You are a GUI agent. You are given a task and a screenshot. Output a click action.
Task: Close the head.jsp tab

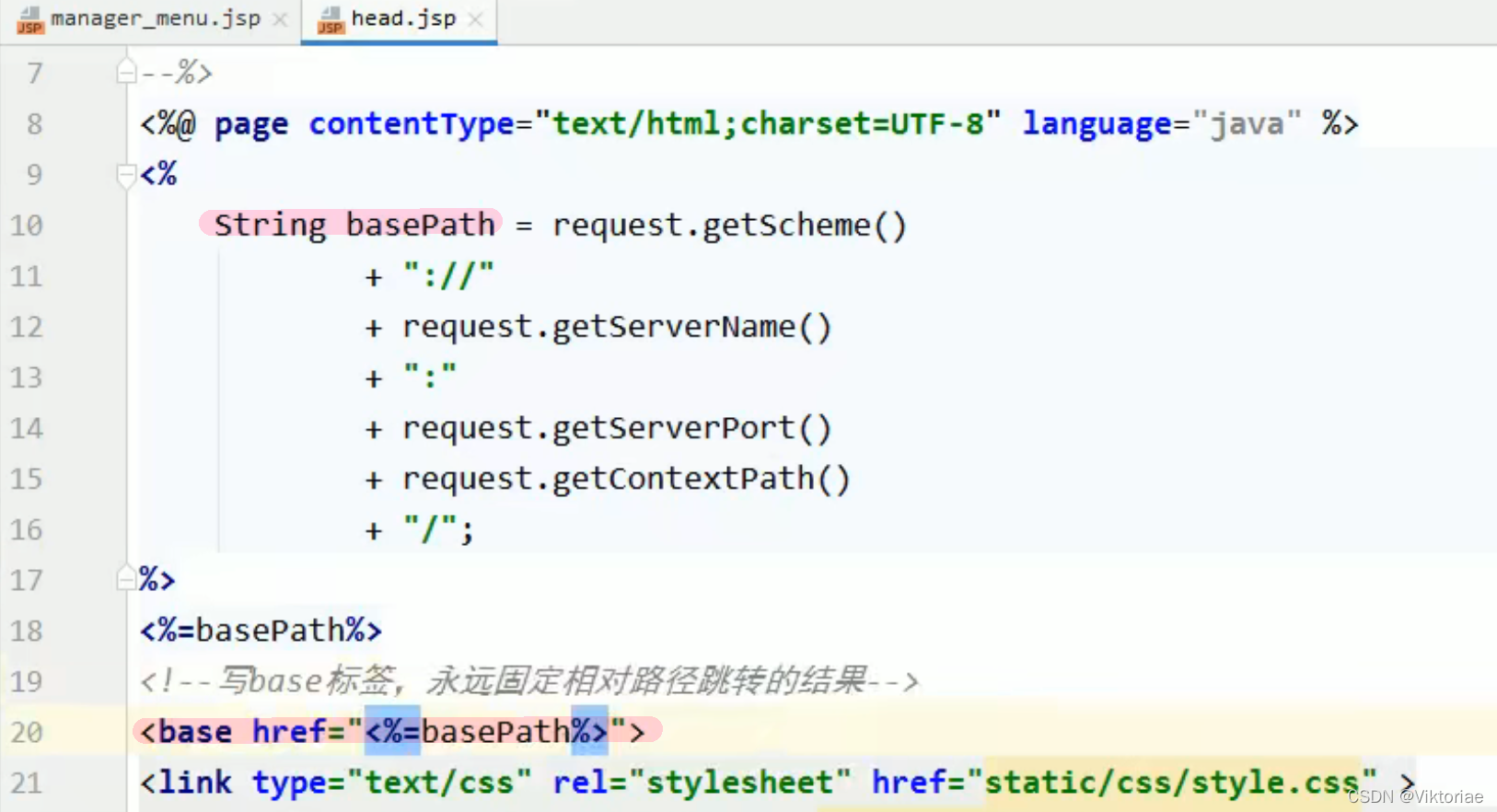[475, 19]
